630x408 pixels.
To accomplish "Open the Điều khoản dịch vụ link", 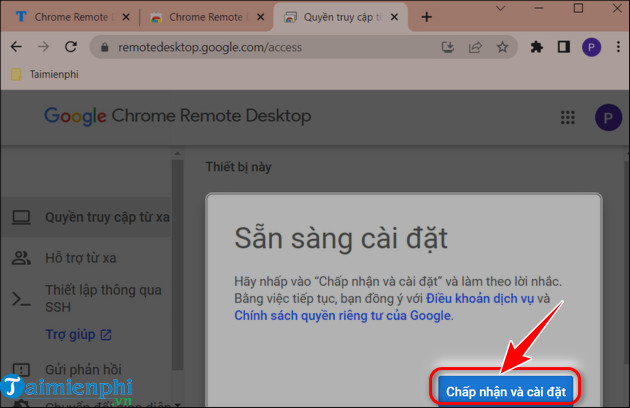I will pyautogui.click(x=480, y=299).
